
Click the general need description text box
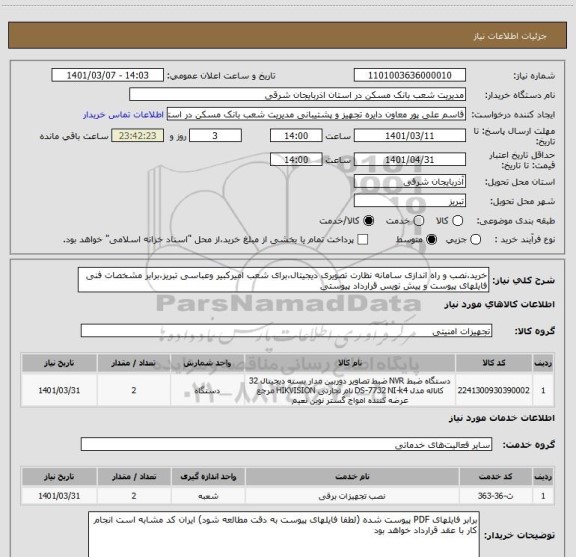[x=283, y=280]
